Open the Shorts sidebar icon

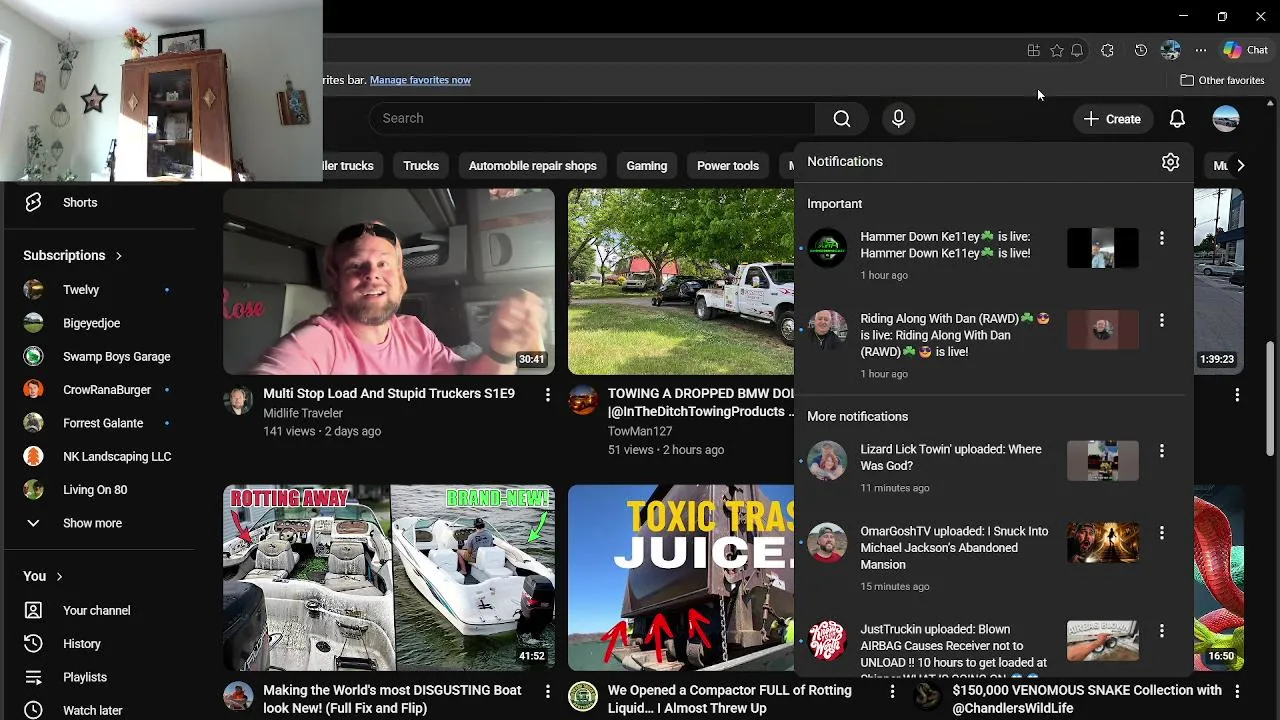click(x=33, y=202)
